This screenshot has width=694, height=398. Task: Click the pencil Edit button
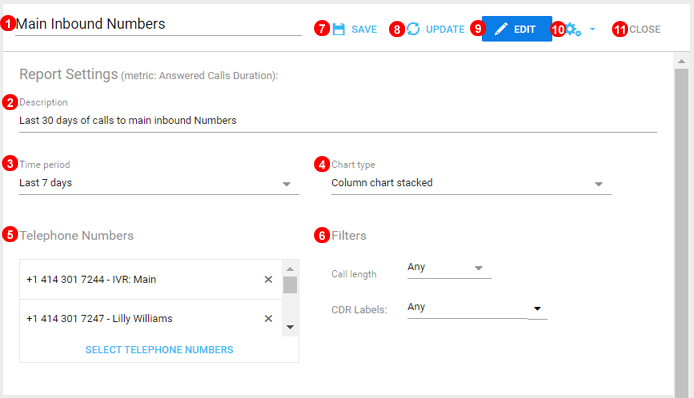[517, 29]
